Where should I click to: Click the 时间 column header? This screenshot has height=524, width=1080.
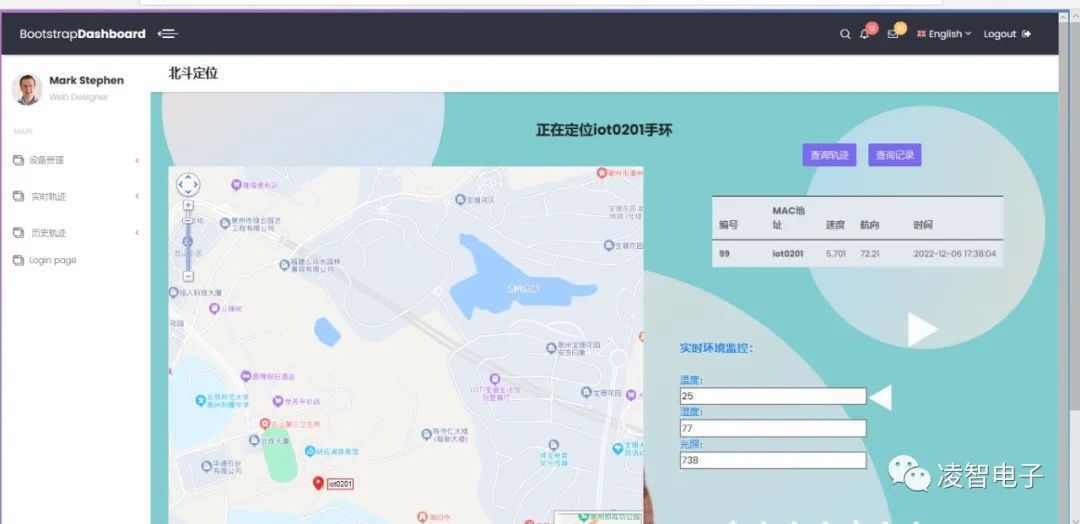click(x=923, y=225)
